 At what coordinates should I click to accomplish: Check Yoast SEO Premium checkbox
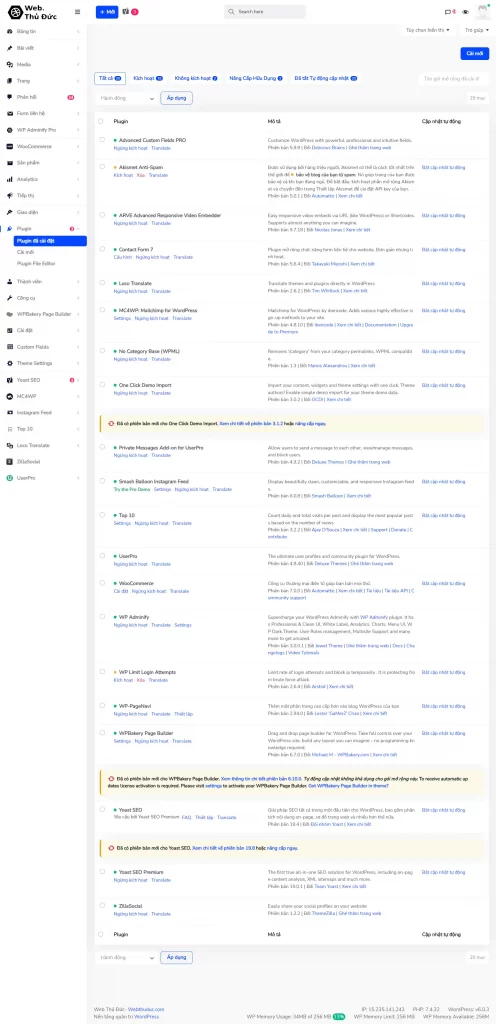coord(102,872)
